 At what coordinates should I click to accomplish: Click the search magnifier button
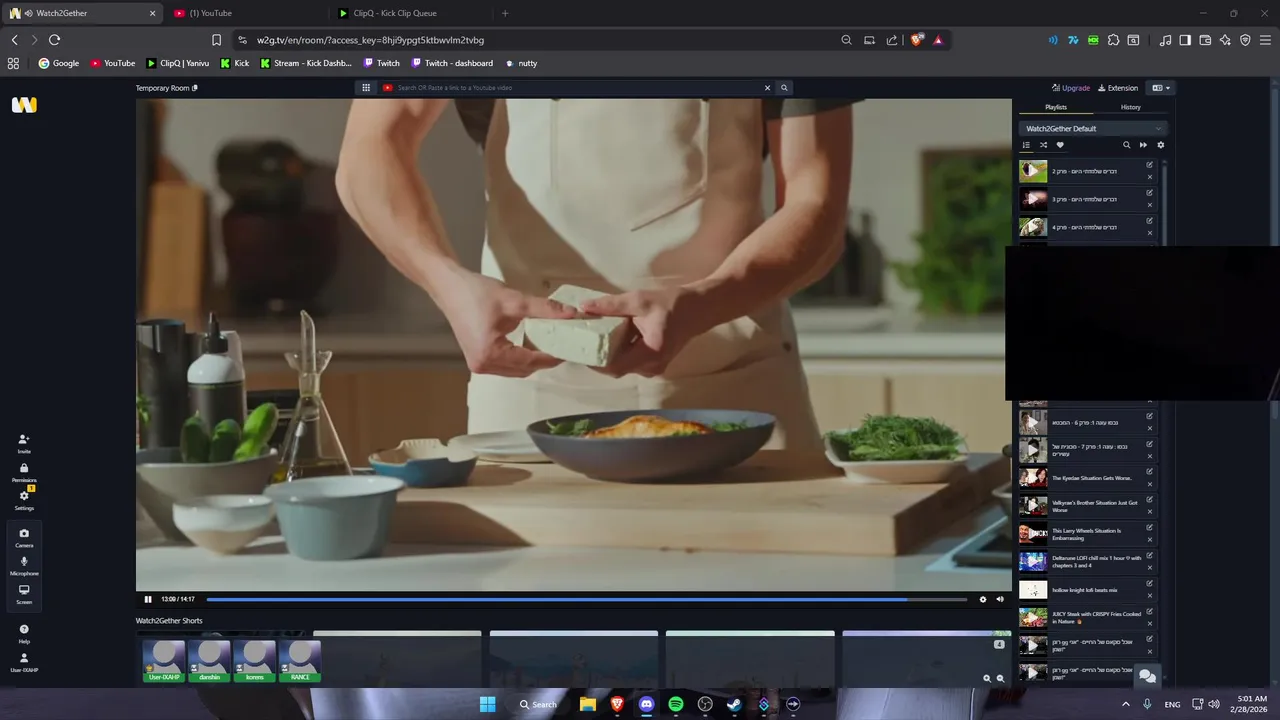[x=784, y=88]
